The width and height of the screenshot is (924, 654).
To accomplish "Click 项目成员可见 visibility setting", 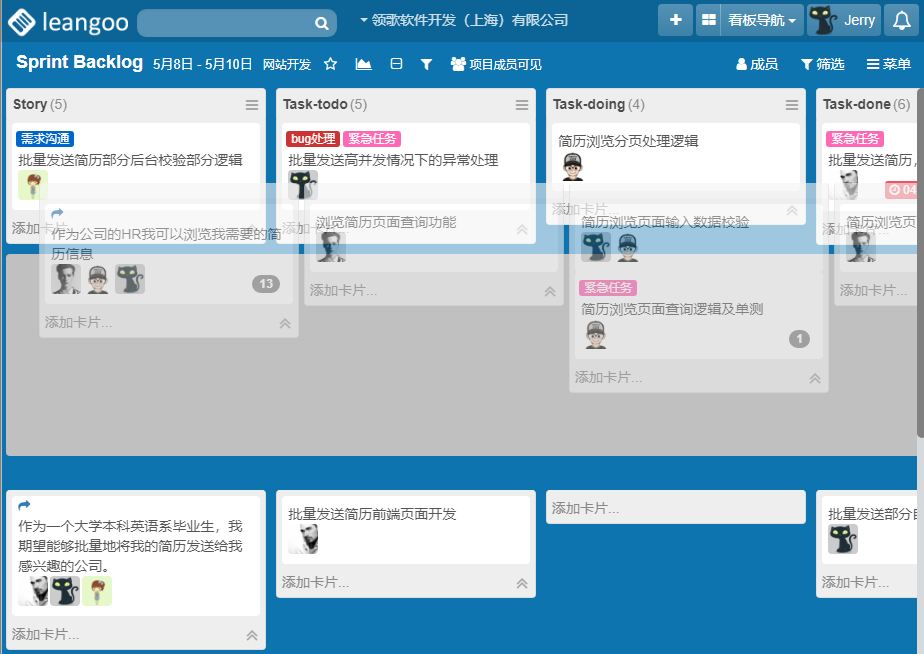I will point(496,64).
